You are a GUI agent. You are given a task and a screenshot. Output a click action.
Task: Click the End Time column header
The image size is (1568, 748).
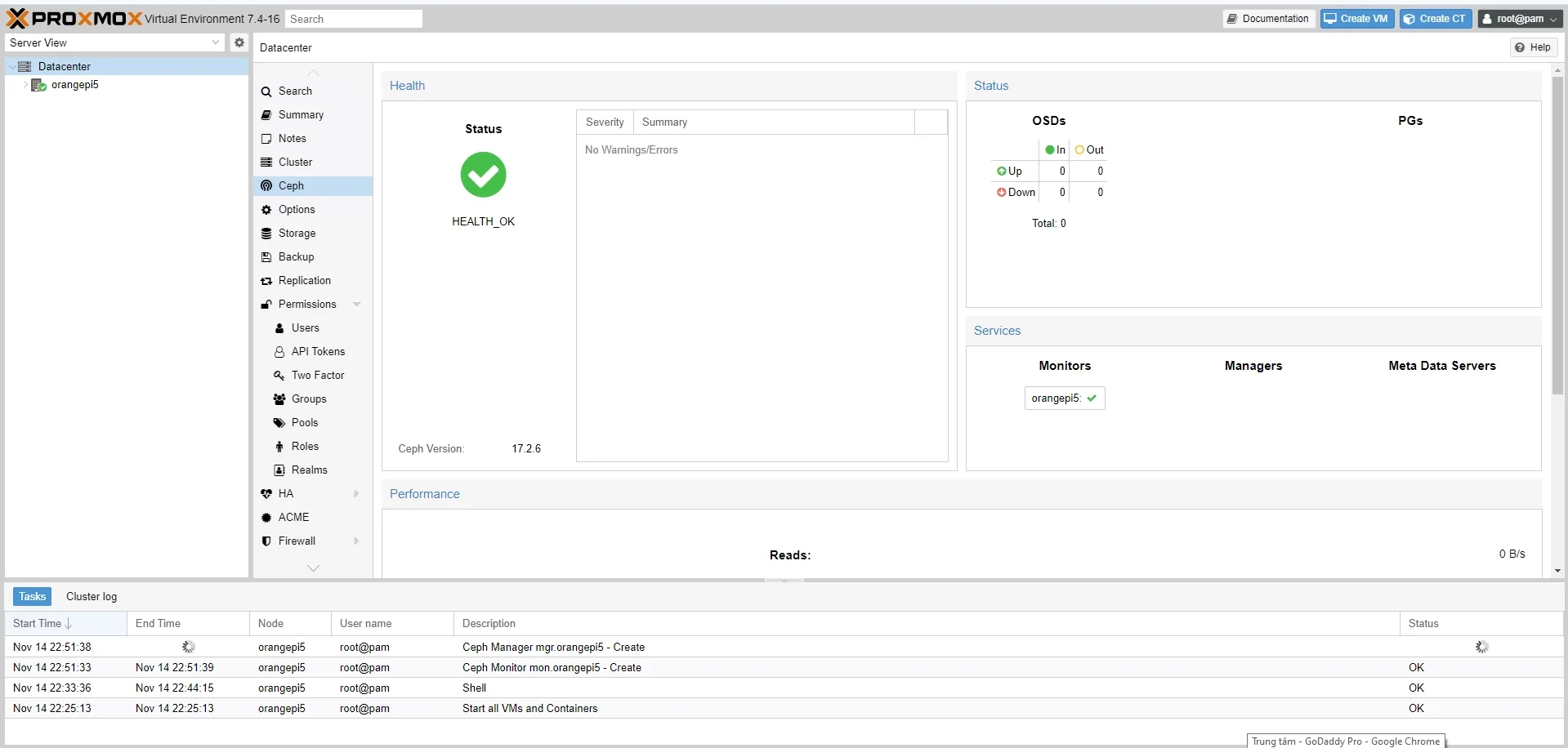pyautogui.click(x=188, y=624)
